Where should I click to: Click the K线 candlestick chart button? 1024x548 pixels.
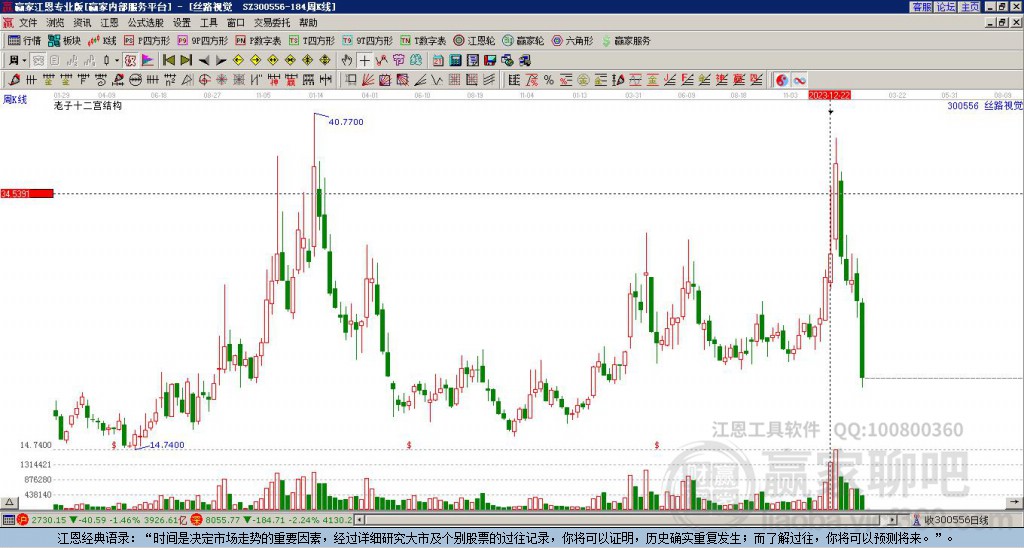[103, 40]
